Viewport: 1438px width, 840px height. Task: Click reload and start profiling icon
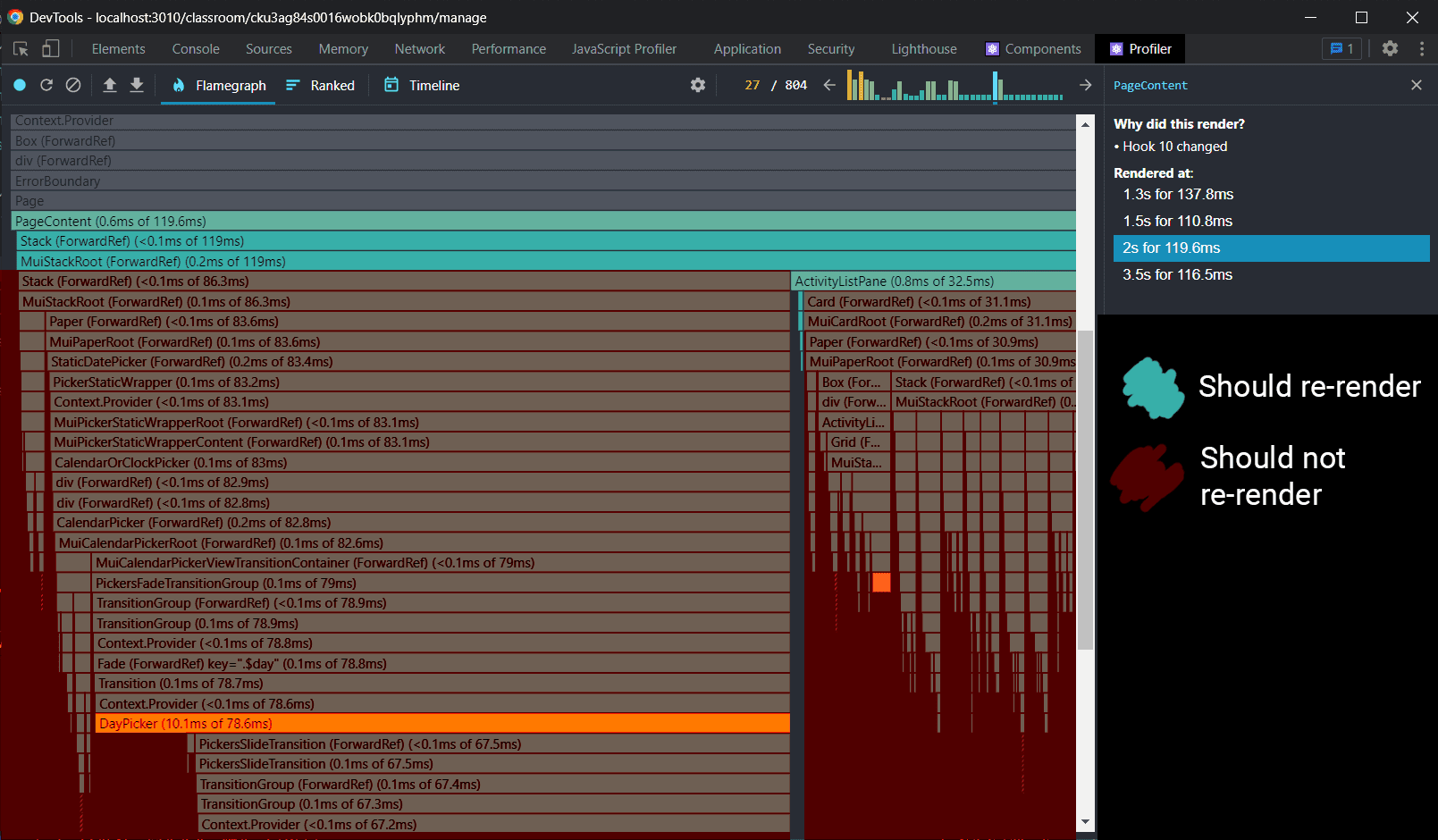(x=46, y=85)
